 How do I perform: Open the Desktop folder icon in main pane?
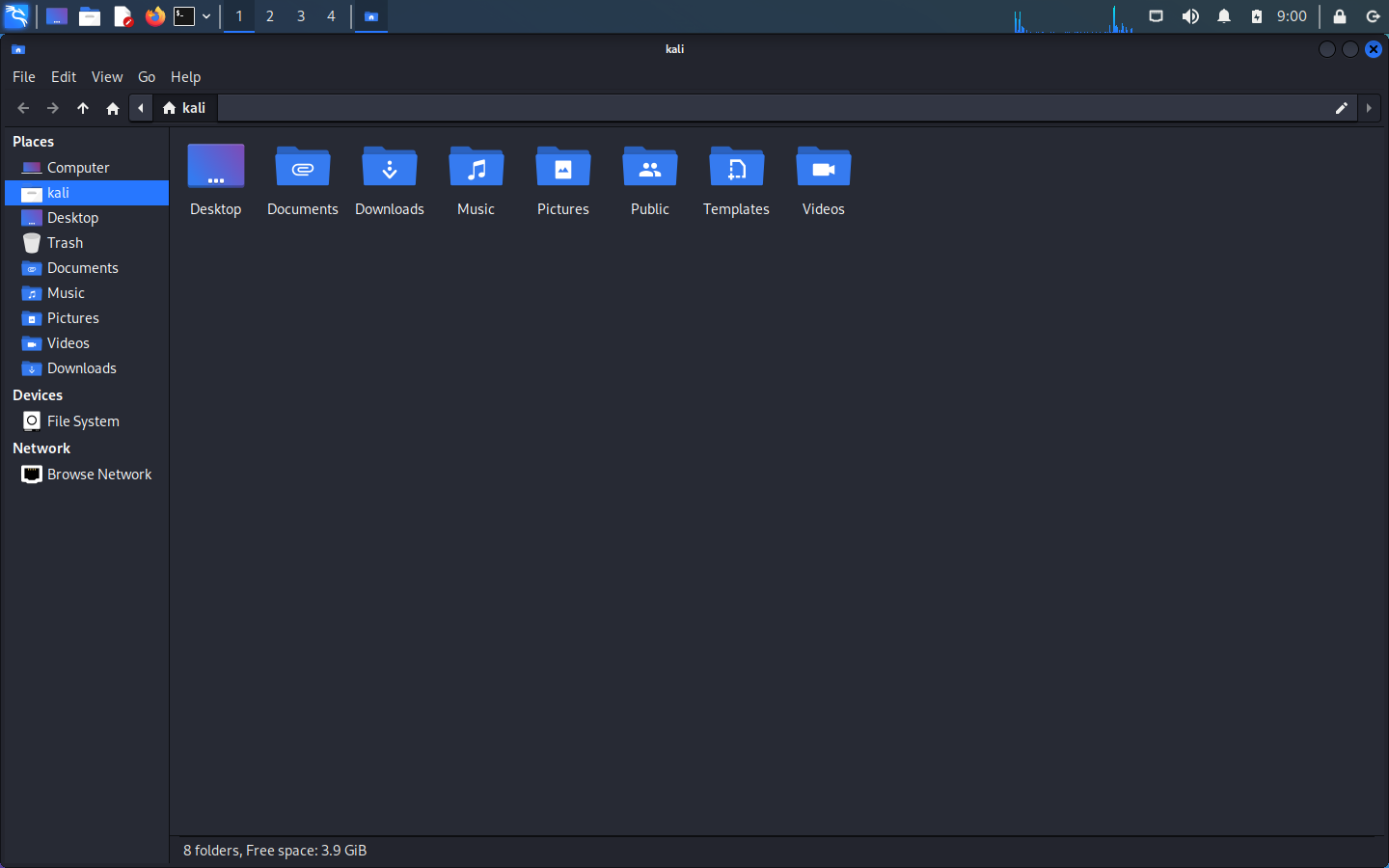coord(216,166)
